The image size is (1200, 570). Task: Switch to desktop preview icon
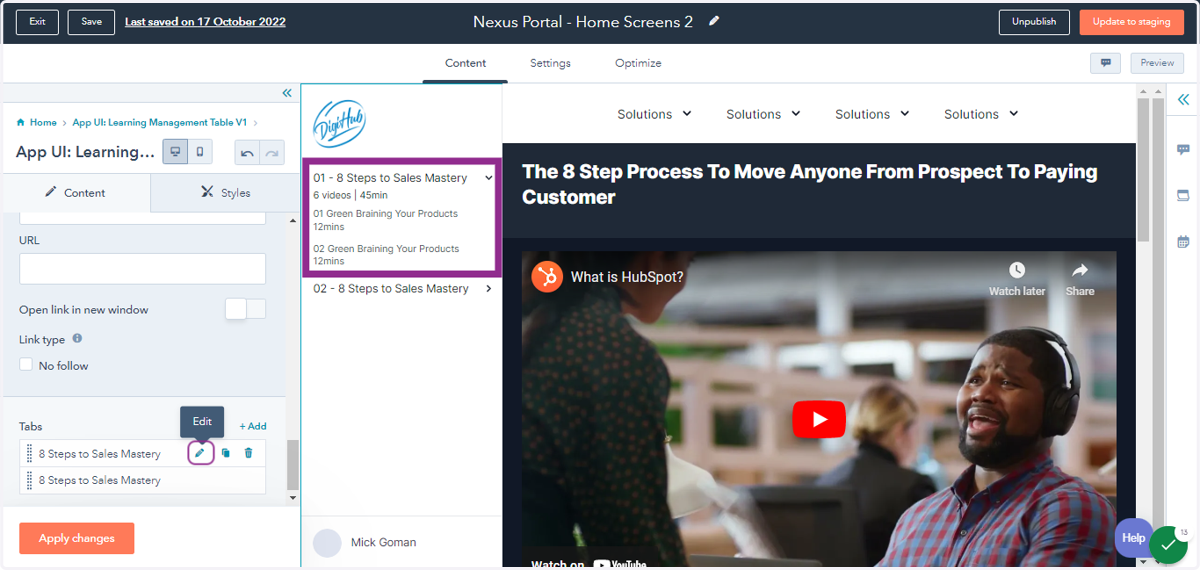pyautogui.click(x=176, y=152)
